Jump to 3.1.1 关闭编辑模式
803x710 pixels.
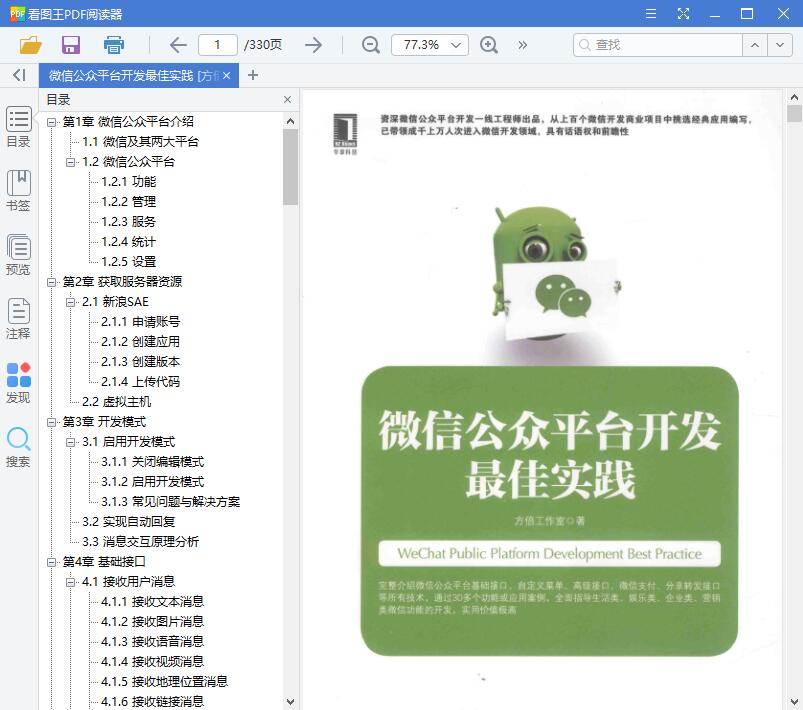pos(153,462)
